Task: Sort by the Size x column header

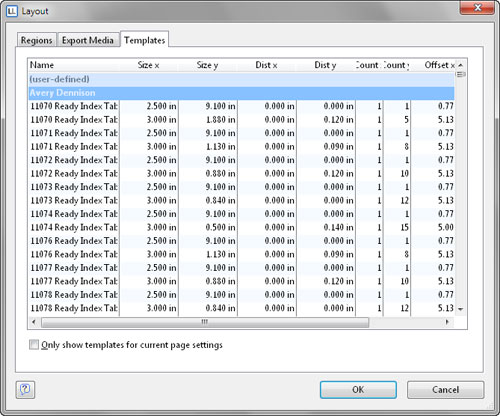Action: 149,65
